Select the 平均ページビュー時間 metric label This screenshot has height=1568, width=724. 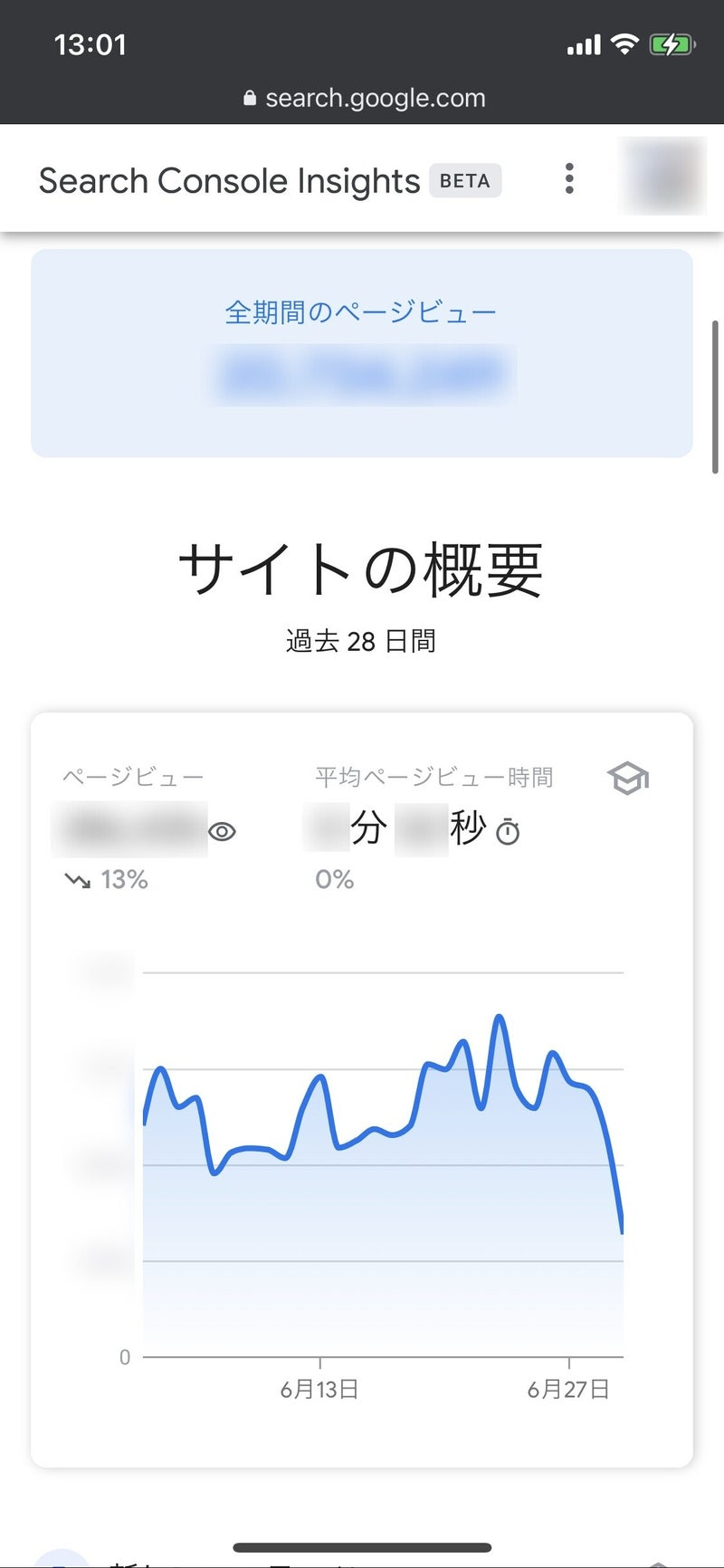433,777
